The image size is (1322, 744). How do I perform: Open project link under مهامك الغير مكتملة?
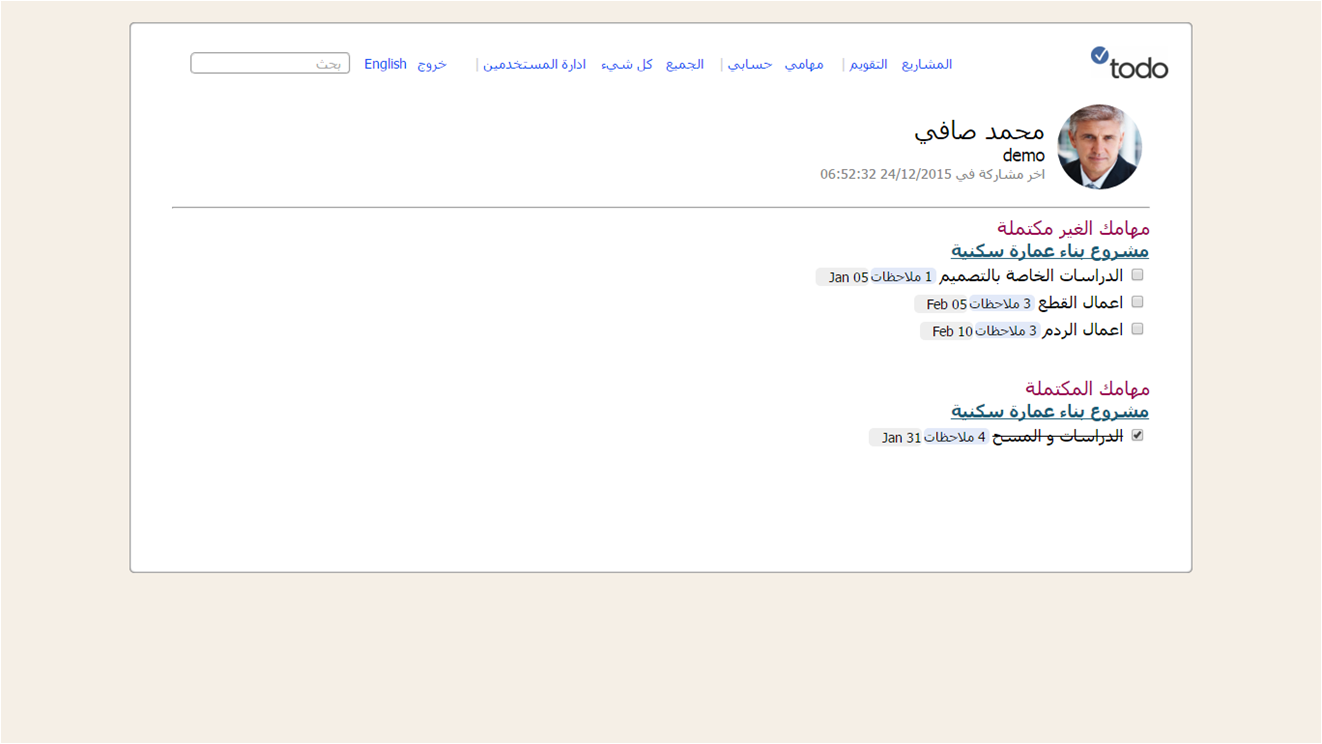1049,251
